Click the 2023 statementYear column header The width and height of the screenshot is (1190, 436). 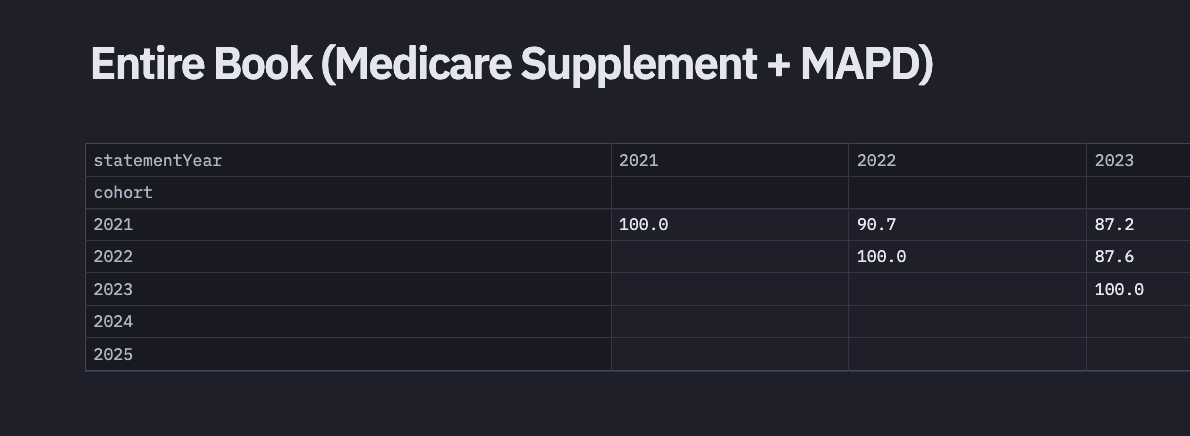coord(1114,160)
